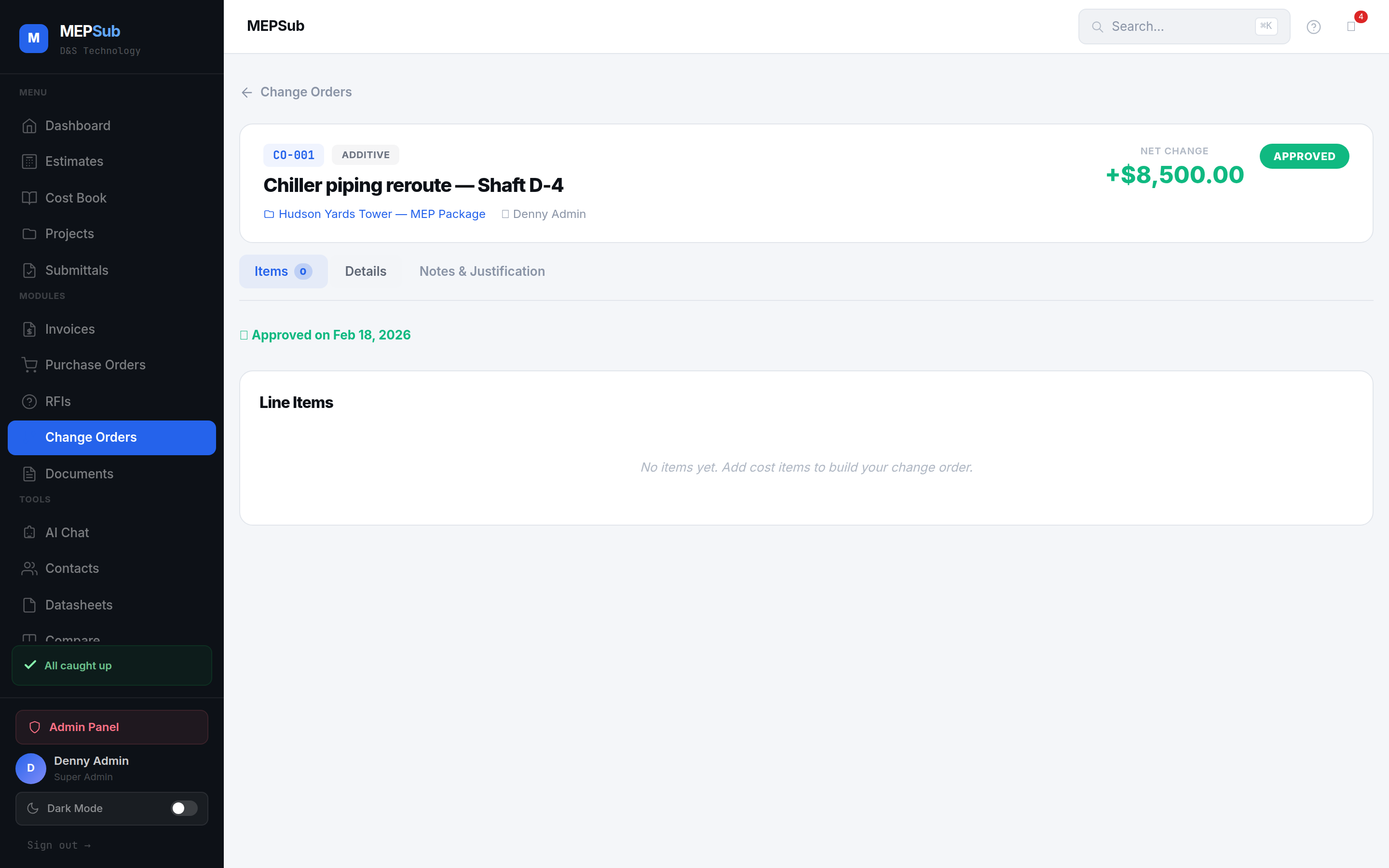Switch to the Details tab
Viewport: 1389px width, 868px height.
(366, 271)
